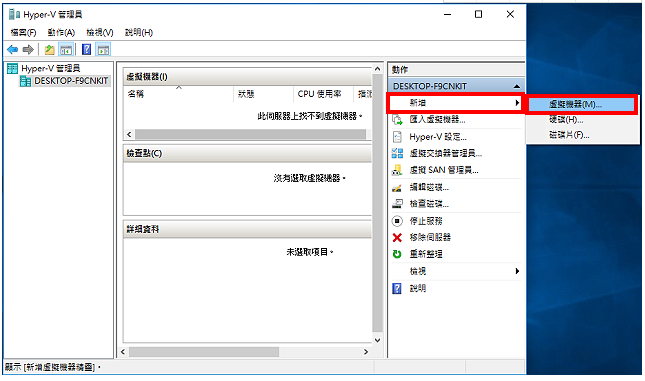Screen dimensions: 645x381
Task: Click the 動作 pane title
Action: 399,70
